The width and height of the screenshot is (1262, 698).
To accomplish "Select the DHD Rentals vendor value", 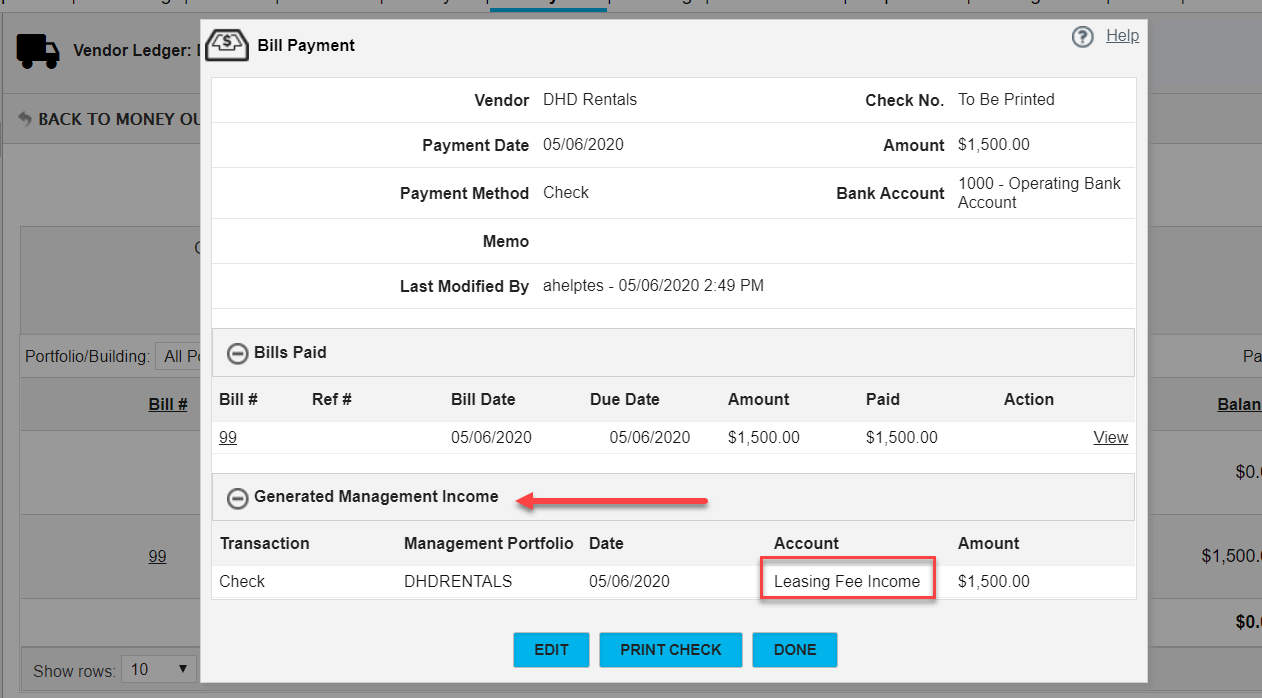I will [x=590, y=100].
